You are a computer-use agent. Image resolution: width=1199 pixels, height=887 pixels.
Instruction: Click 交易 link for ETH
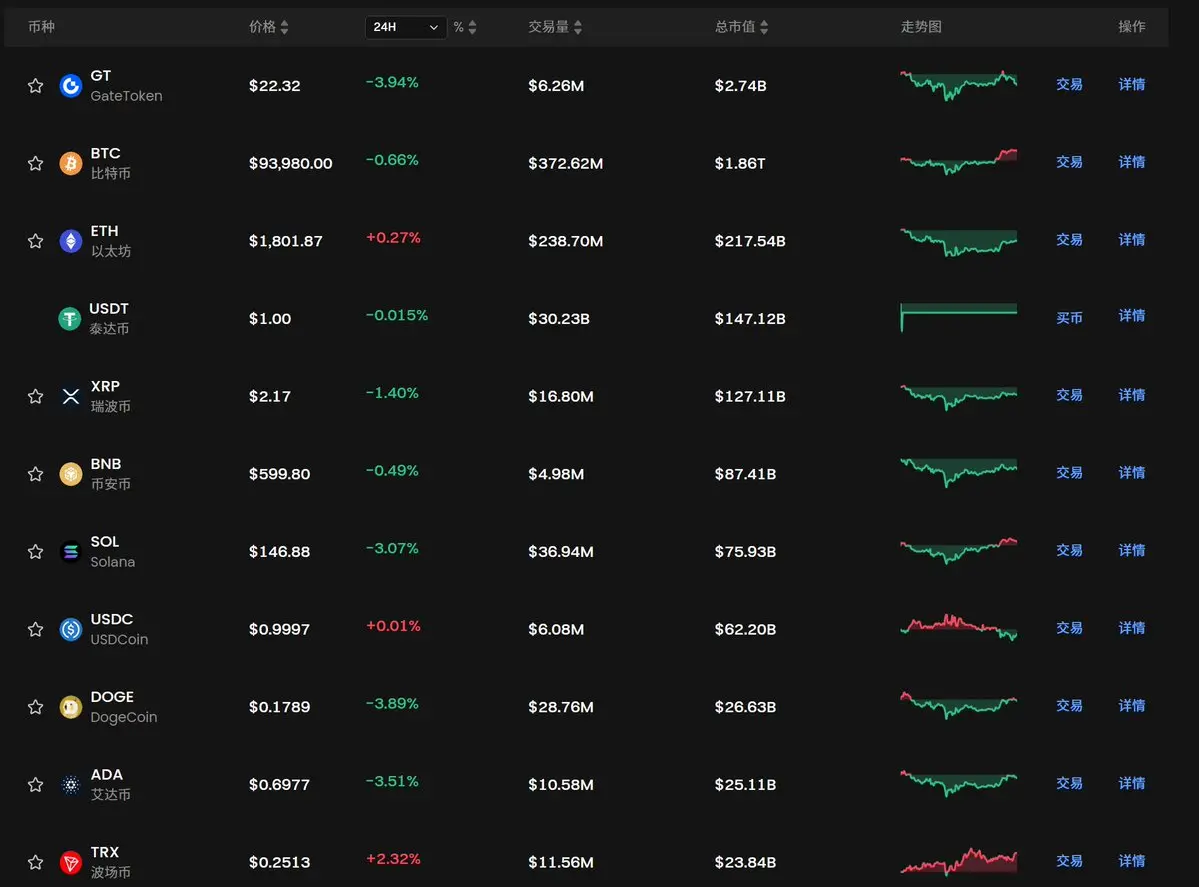click(x=1069, y=239)
